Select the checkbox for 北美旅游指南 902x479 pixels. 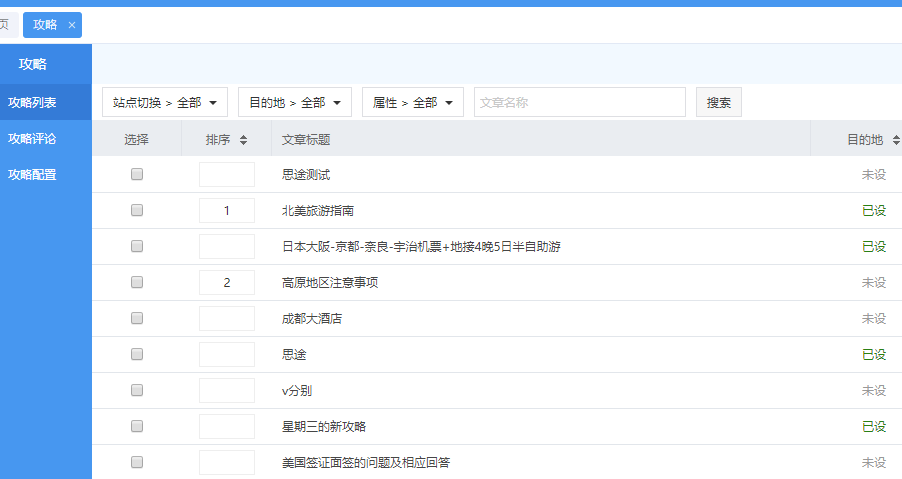pyautogui.click(x=137, y=210)
